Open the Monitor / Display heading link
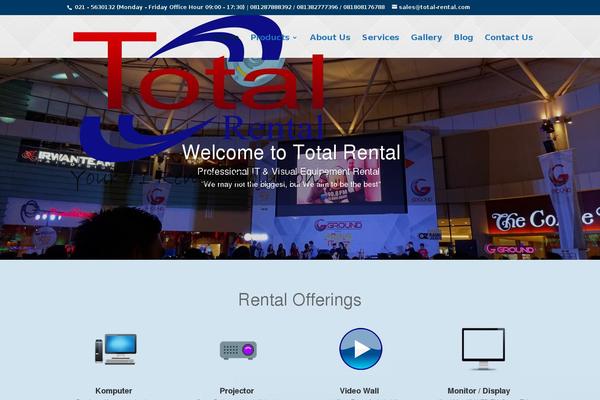 point(479,391)
